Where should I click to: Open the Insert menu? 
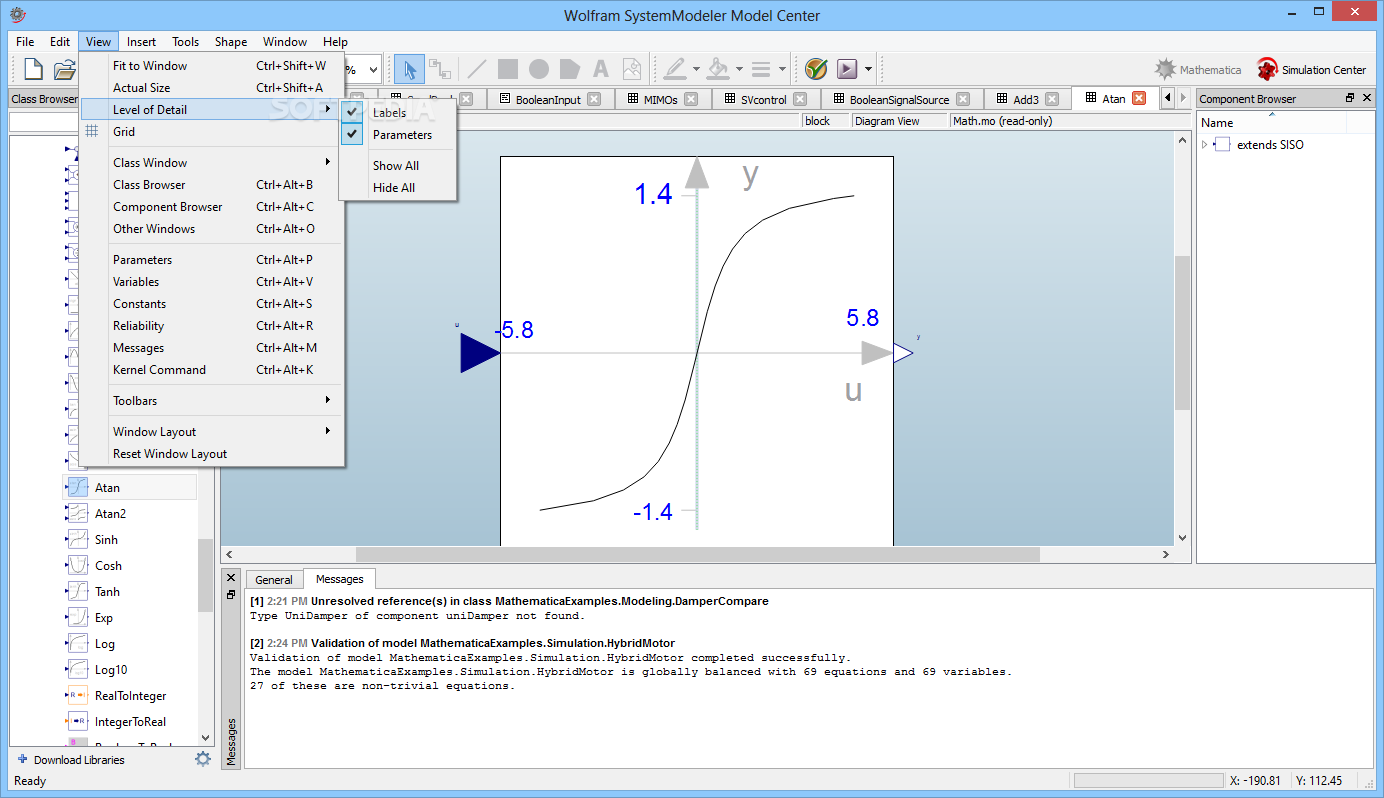[x=141, y=41]
